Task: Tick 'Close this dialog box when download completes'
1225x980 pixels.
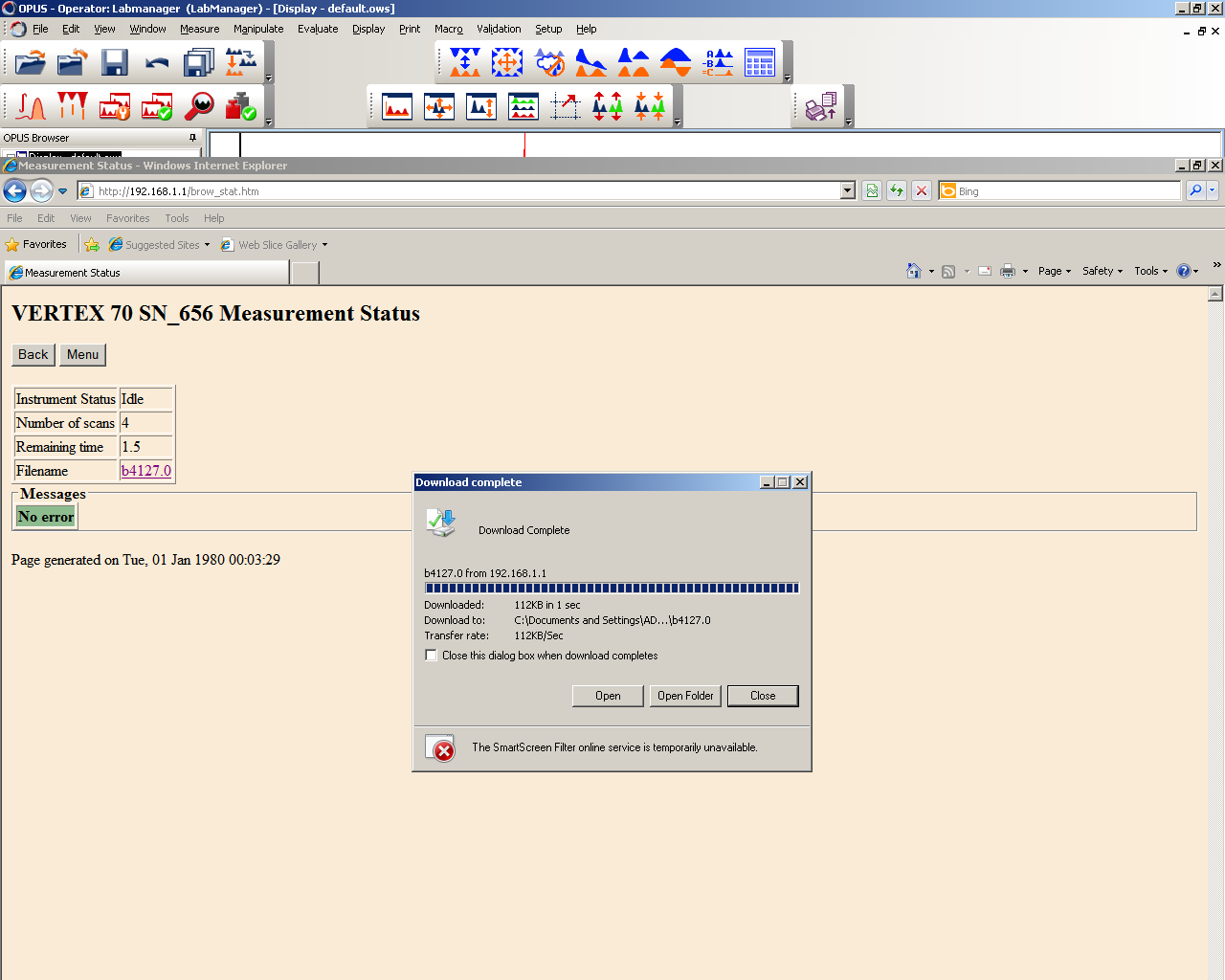Action: point(432,656)
